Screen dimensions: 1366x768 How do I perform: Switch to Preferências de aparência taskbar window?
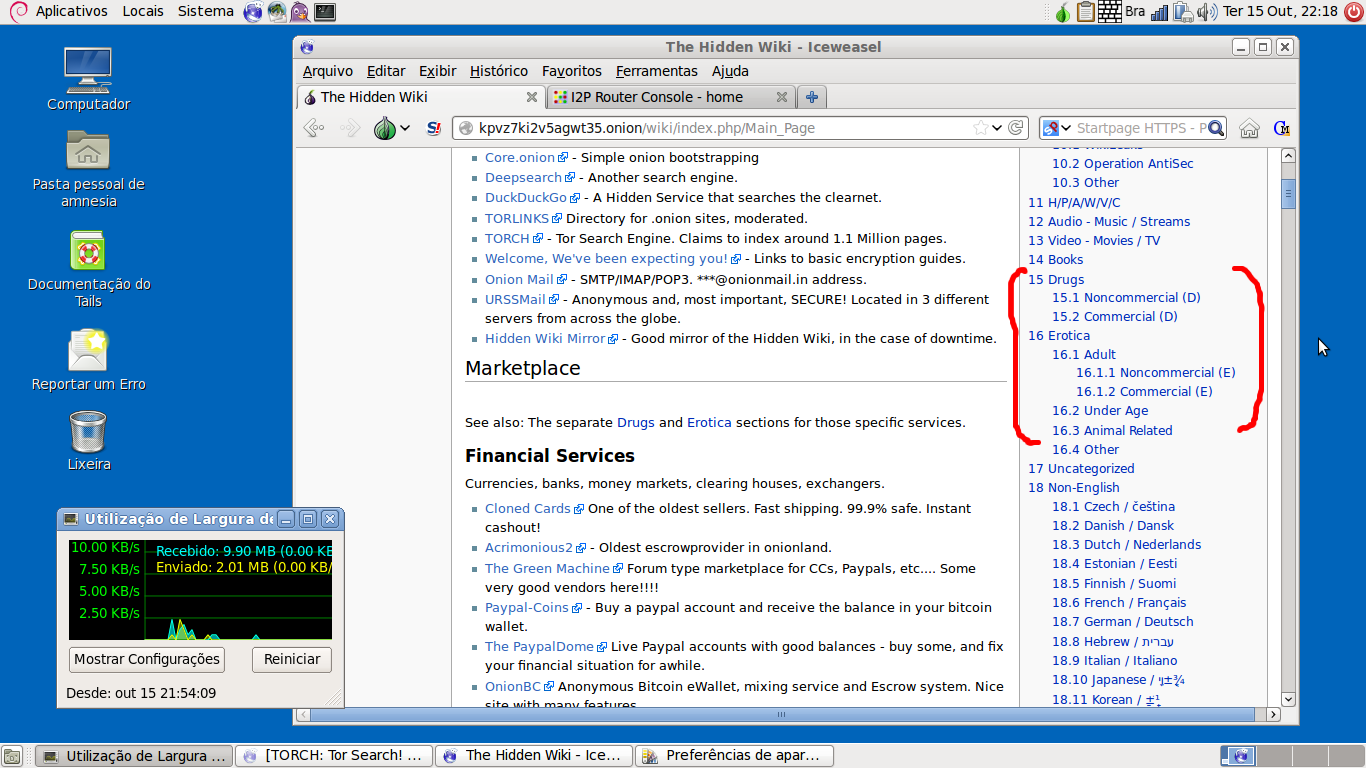tap(735, 756)
